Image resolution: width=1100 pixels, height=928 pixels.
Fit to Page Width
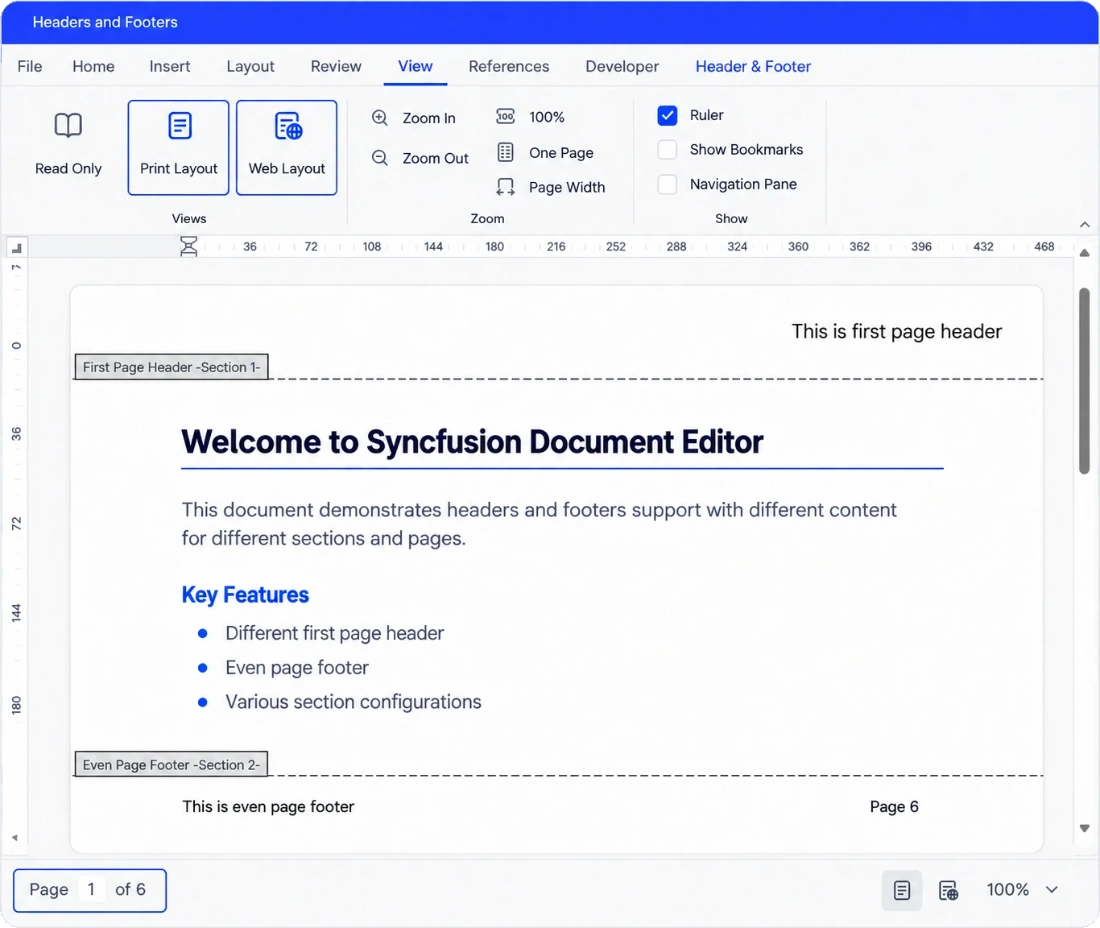click(550, 187)
